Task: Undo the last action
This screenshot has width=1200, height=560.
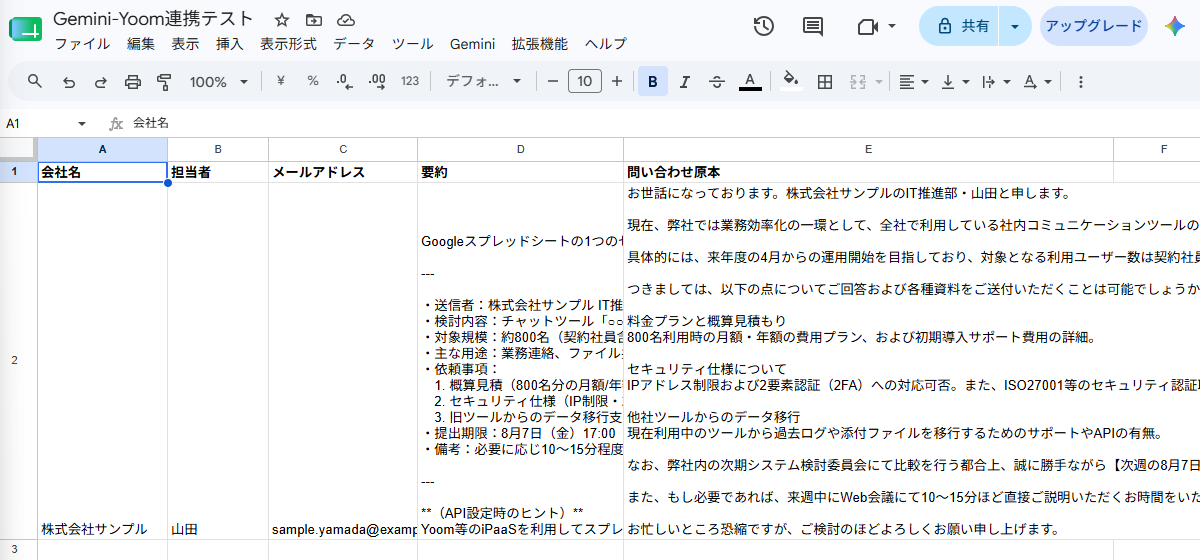Action: [x=68, y=82]
